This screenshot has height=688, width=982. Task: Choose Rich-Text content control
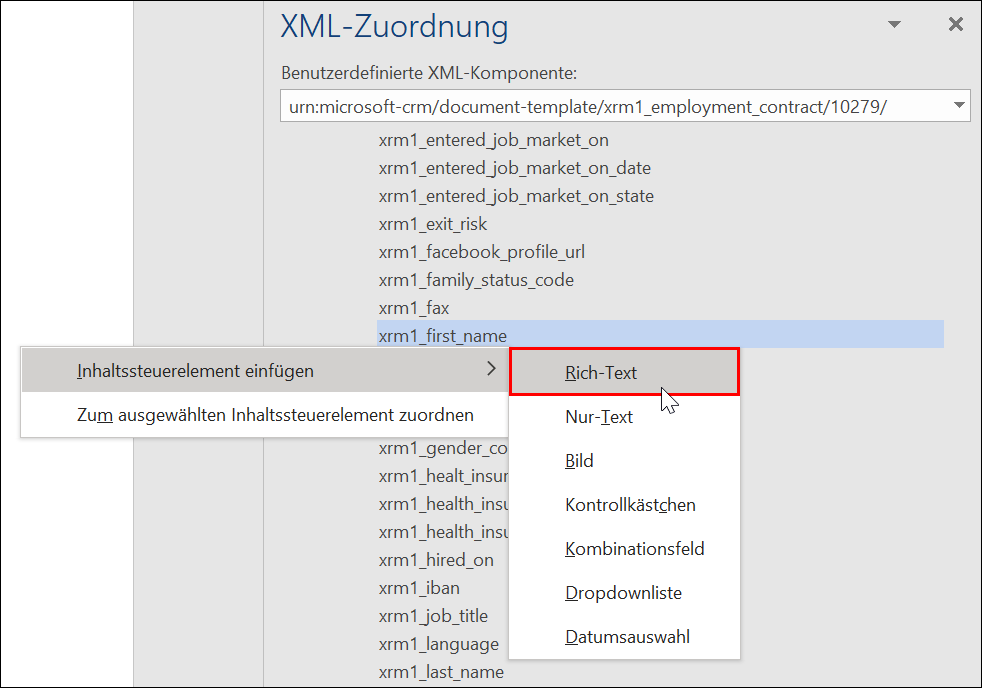point(601,373)
